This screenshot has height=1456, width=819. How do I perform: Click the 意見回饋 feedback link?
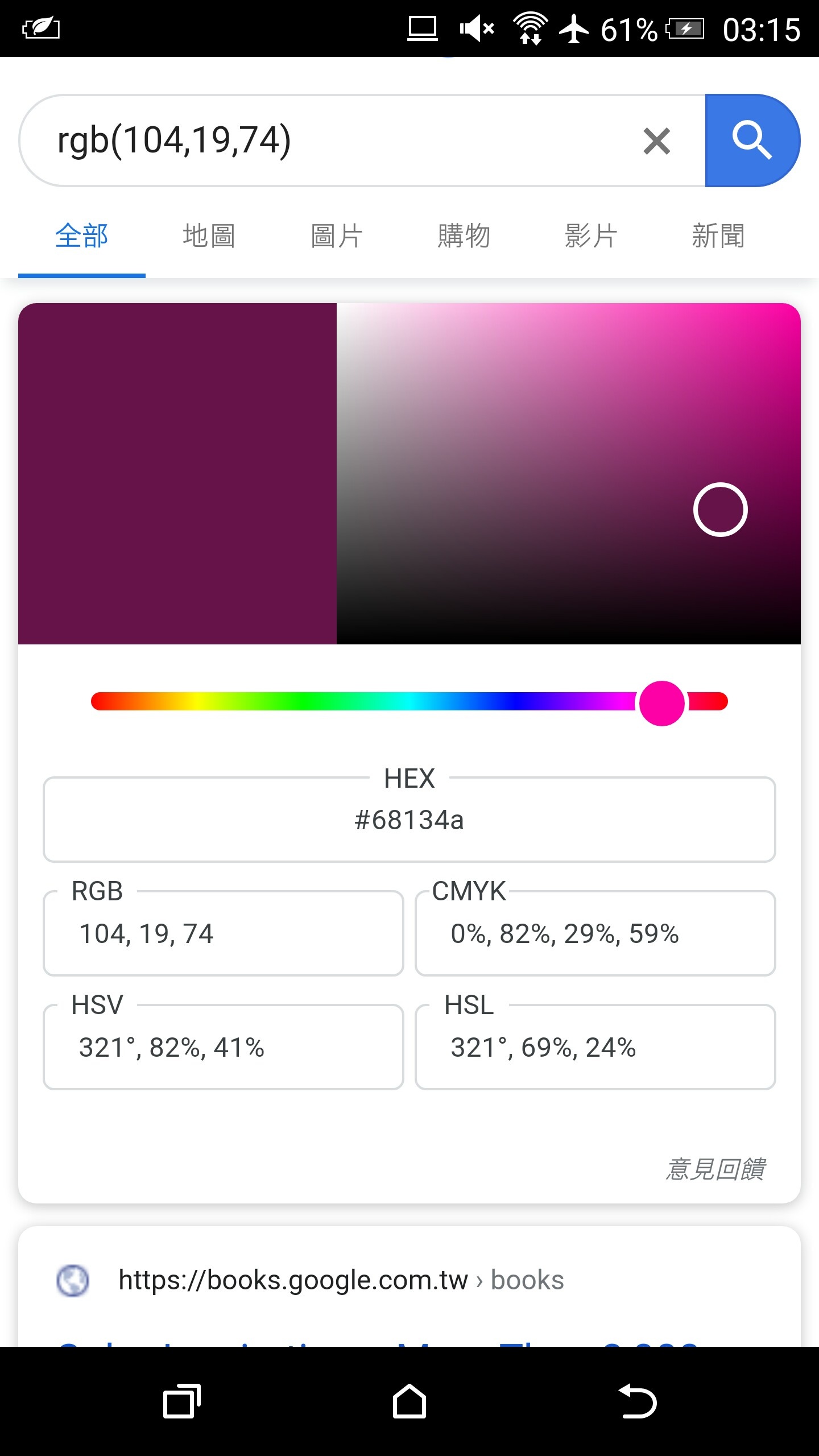[715, 1169]
